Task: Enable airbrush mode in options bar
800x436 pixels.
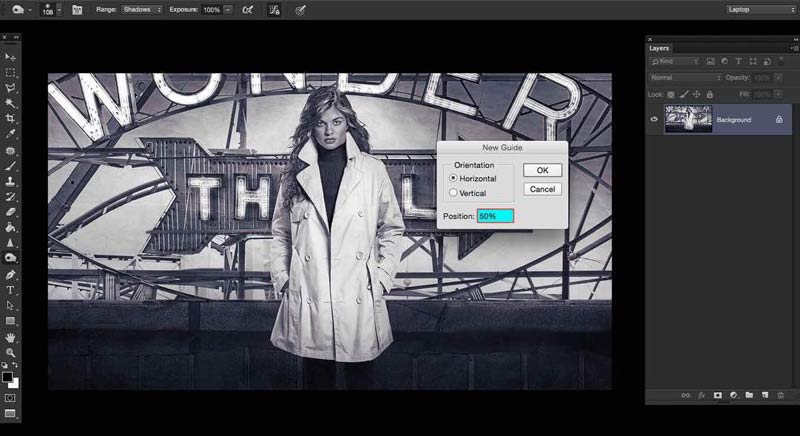Action: 247,9
